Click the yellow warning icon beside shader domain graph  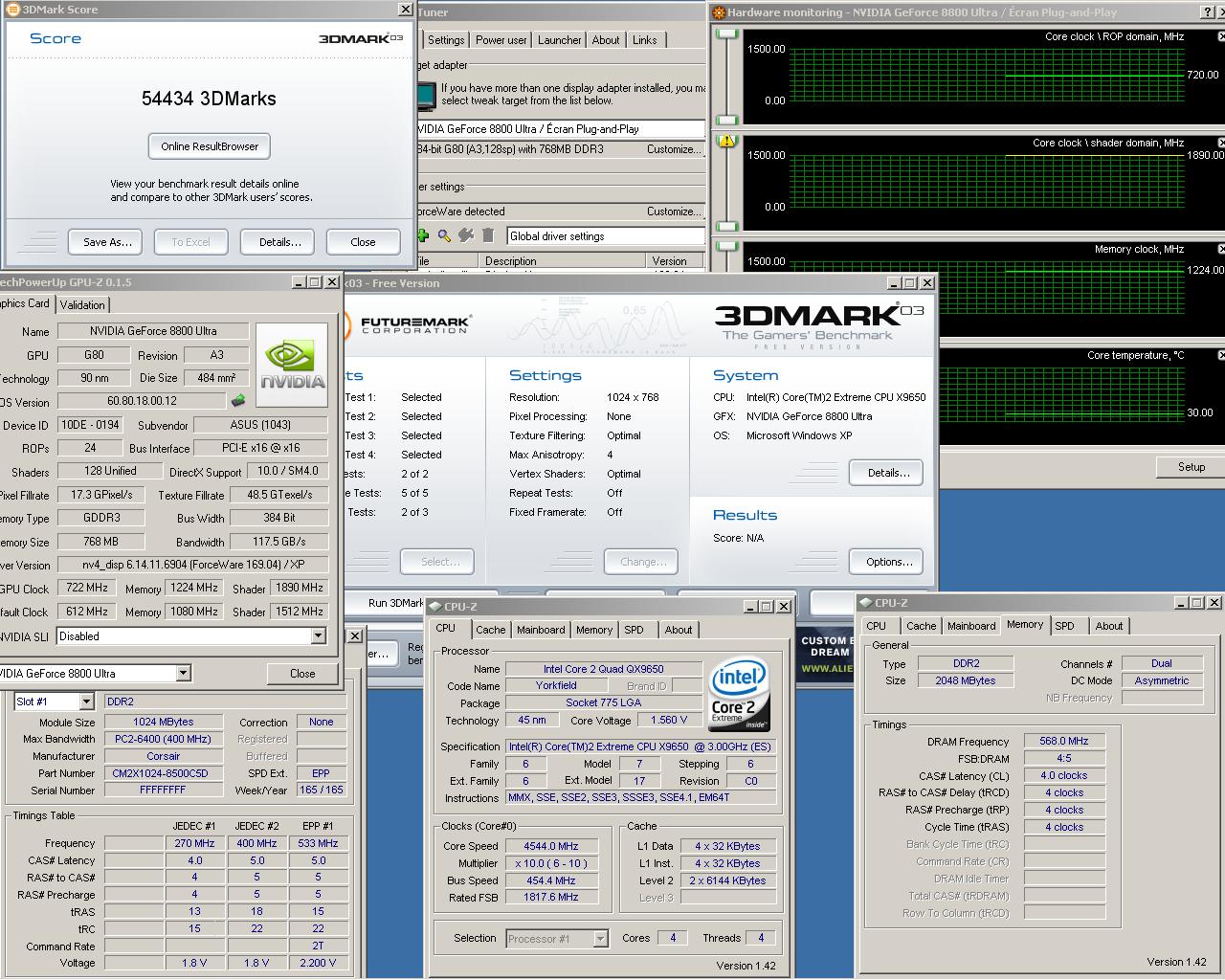[x=727, y=140]
